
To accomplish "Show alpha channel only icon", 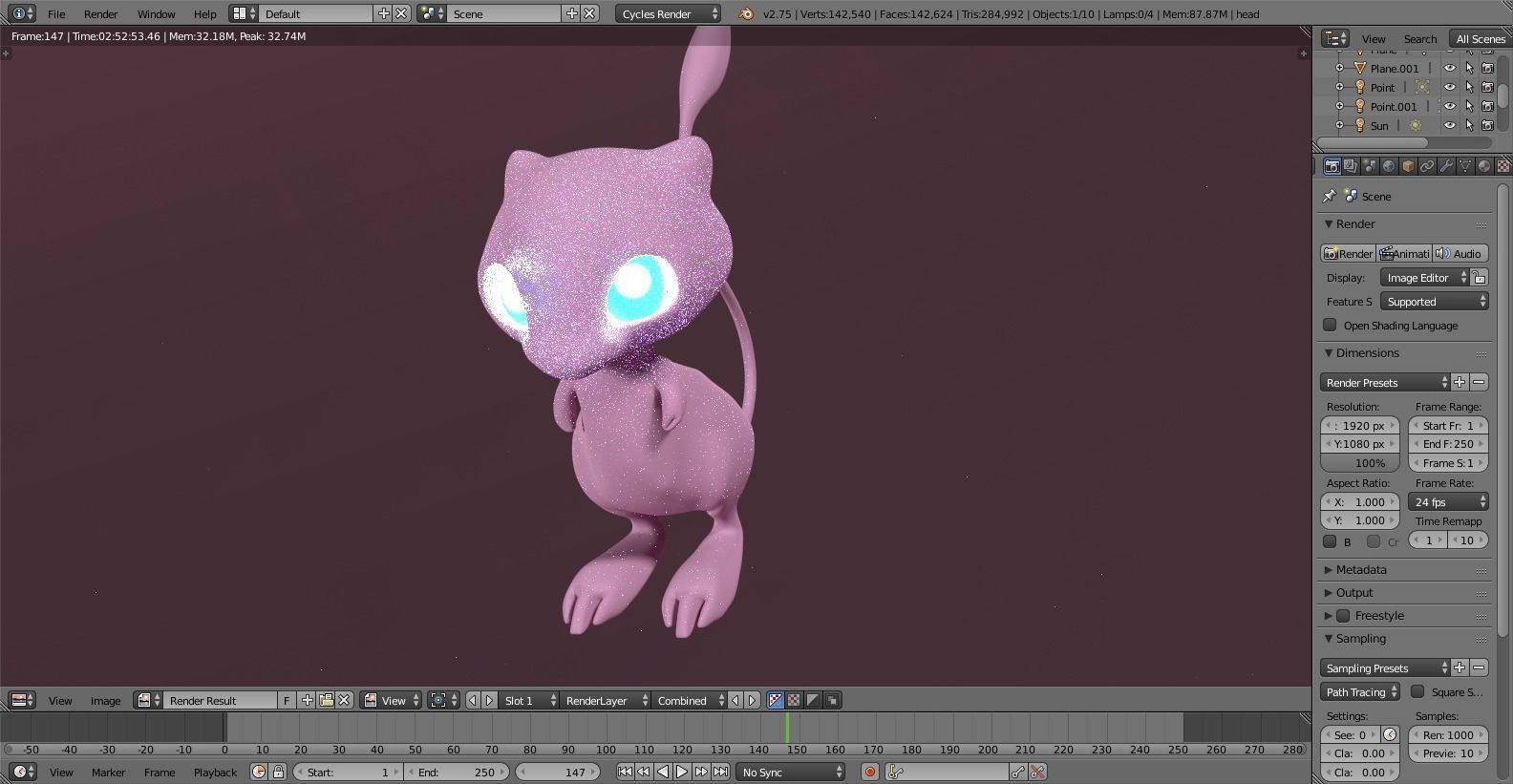I will [x=813, y=700].
